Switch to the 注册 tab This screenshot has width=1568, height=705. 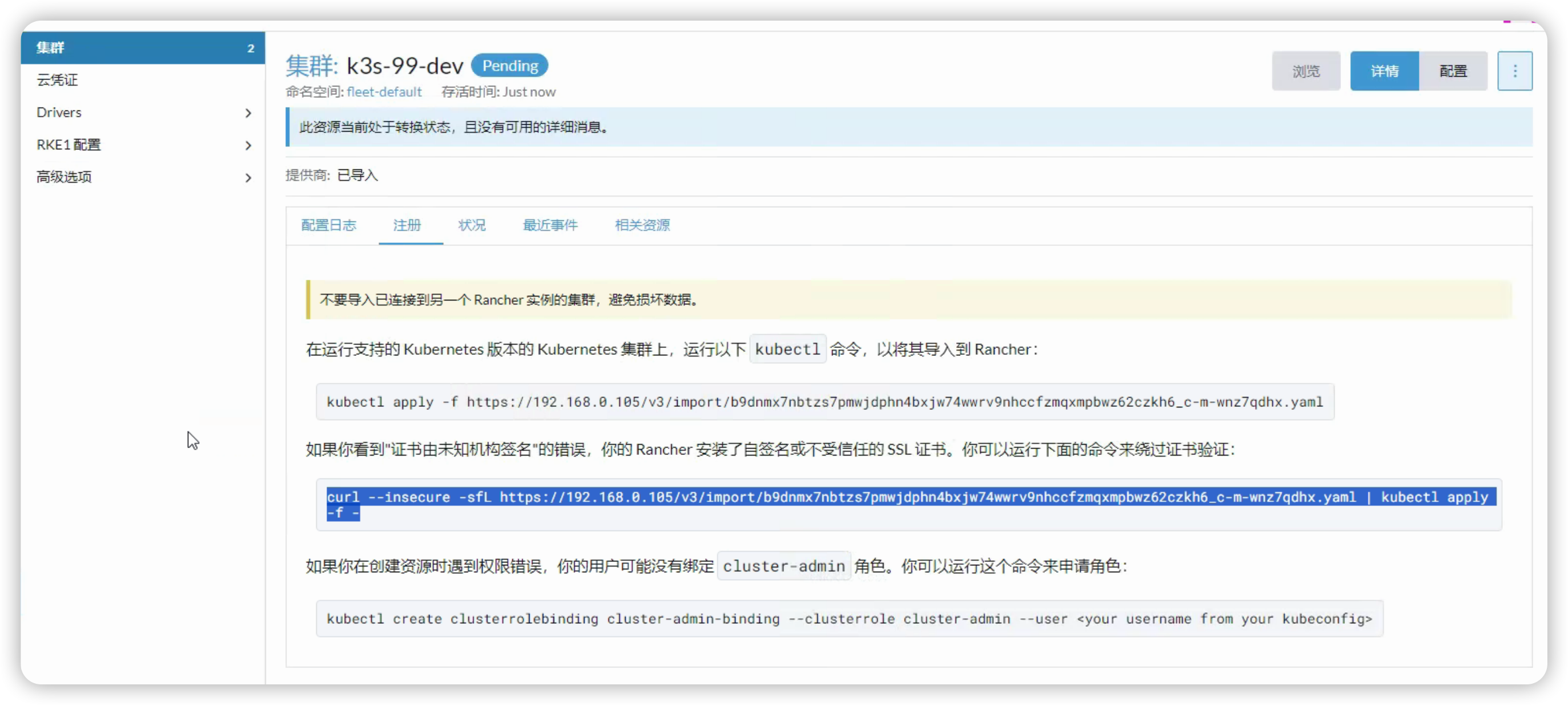(x=407, y=225)
